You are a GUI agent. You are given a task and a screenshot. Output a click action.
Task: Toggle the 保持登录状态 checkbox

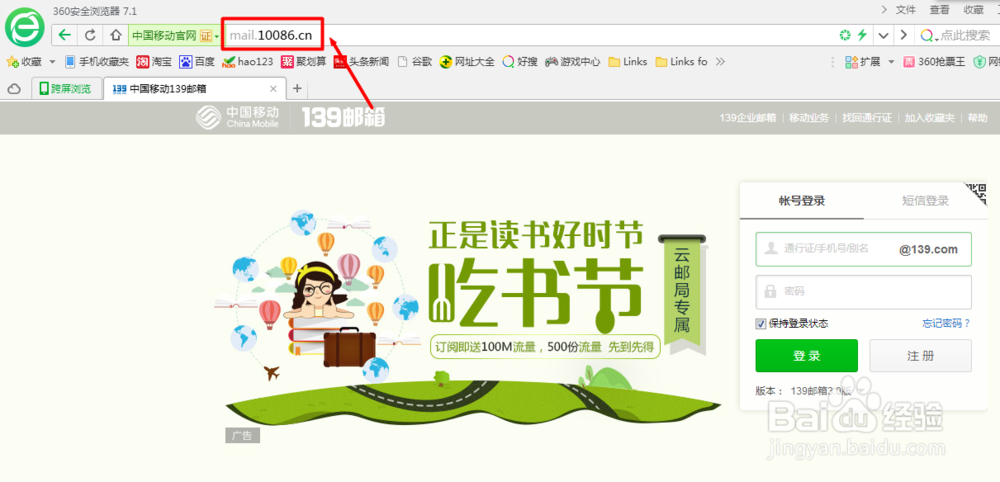[760, 324]
